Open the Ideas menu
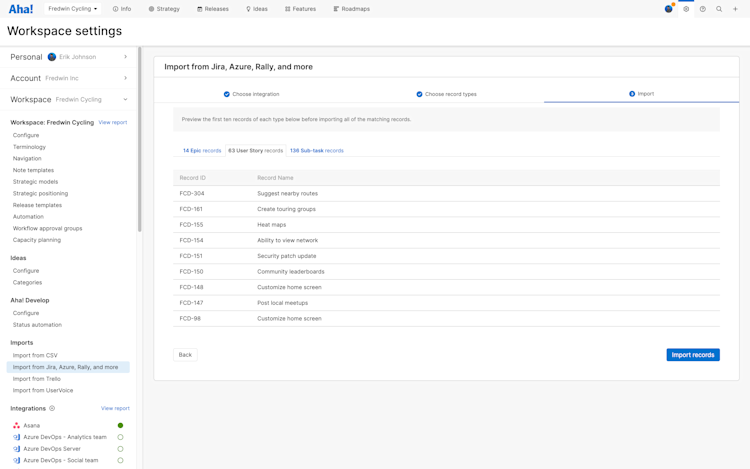Viewport: 750px width, 469px height. click(257, 9)
